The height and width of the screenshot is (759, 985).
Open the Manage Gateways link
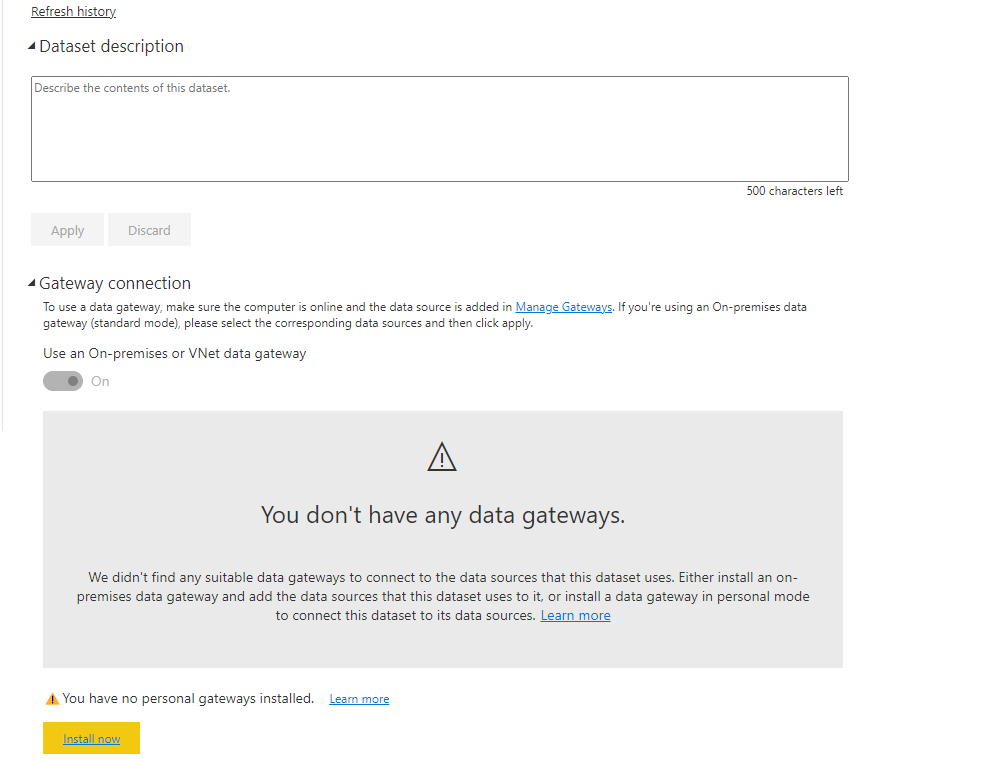tap(563, 307)
